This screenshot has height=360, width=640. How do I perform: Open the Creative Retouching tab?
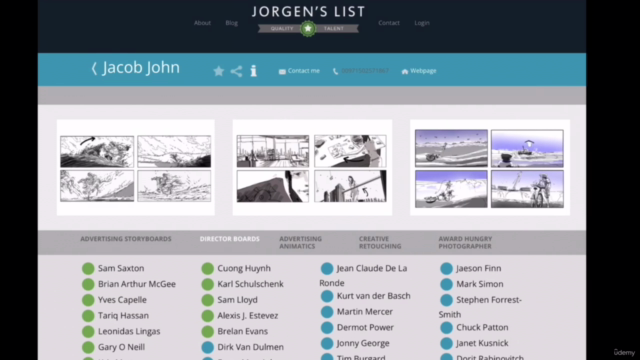380,242
